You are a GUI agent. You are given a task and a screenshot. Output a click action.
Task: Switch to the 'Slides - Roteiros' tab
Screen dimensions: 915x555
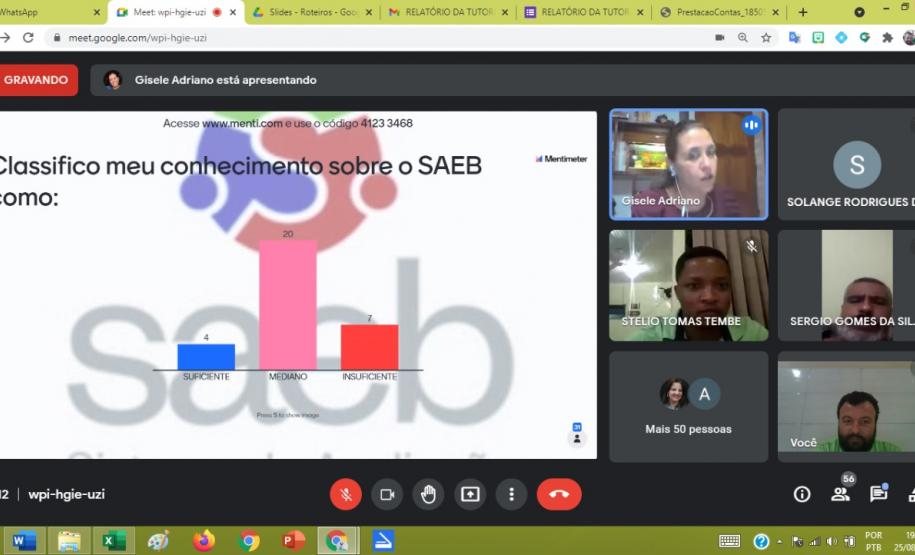[x=311, y=12]
